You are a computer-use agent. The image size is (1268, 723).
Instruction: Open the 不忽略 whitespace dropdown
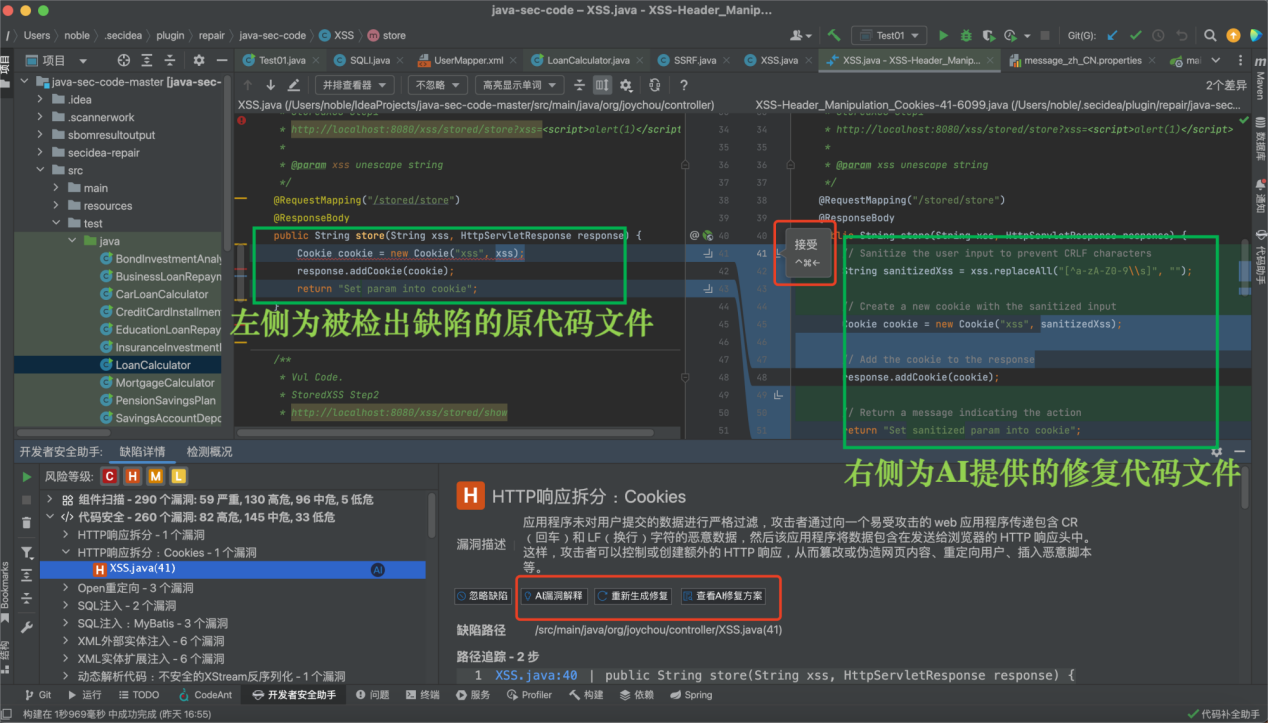click(x=436, y=86)
